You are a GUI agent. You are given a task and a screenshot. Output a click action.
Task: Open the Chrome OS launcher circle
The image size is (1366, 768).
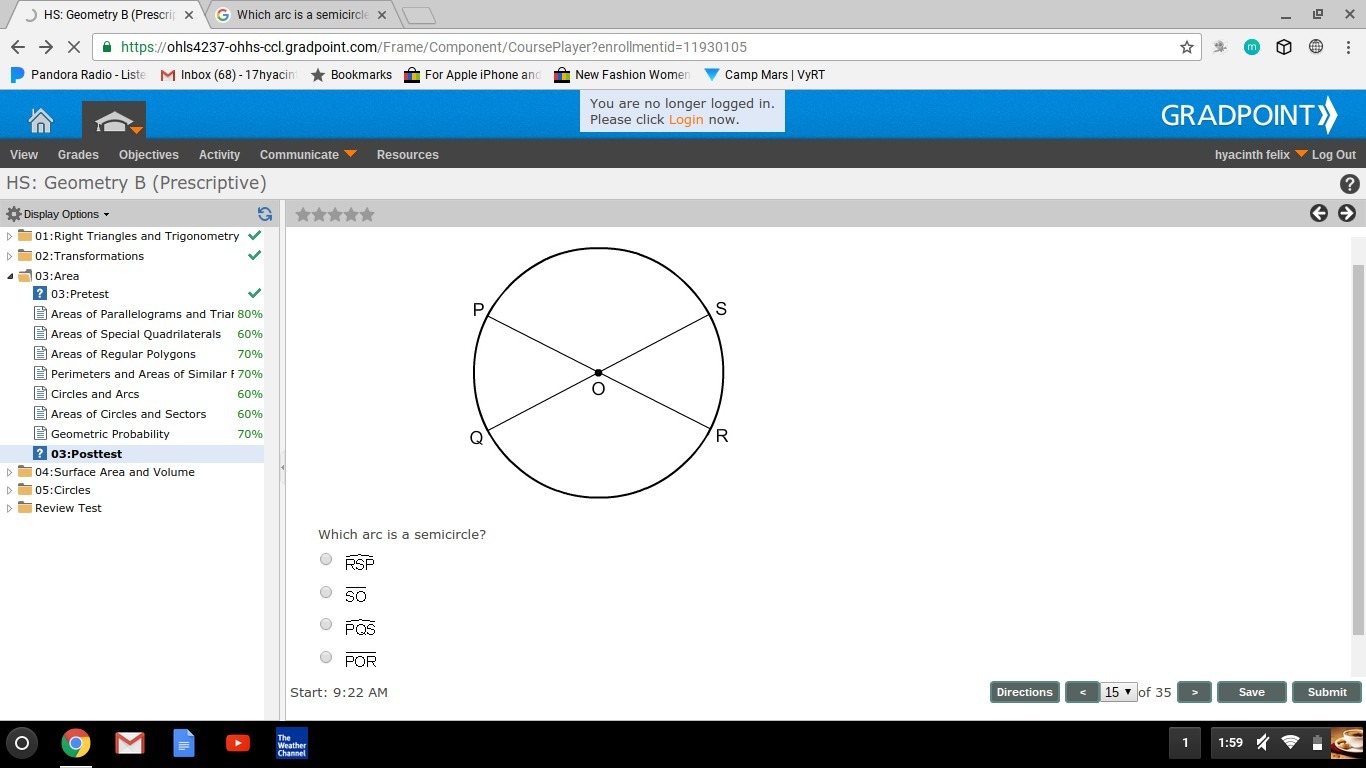coord(22,743)
